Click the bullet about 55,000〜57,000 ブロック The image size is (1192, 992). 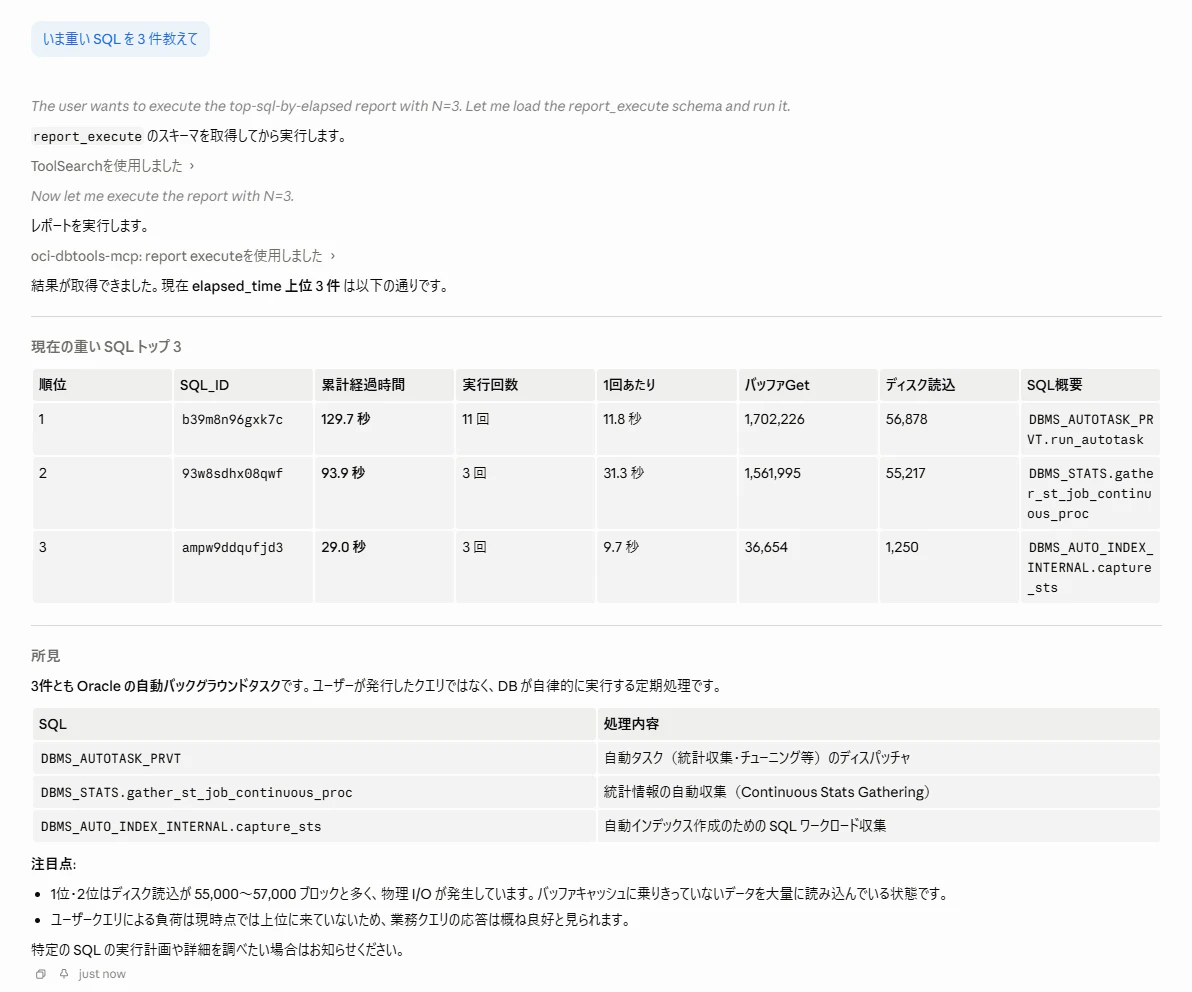501,894
